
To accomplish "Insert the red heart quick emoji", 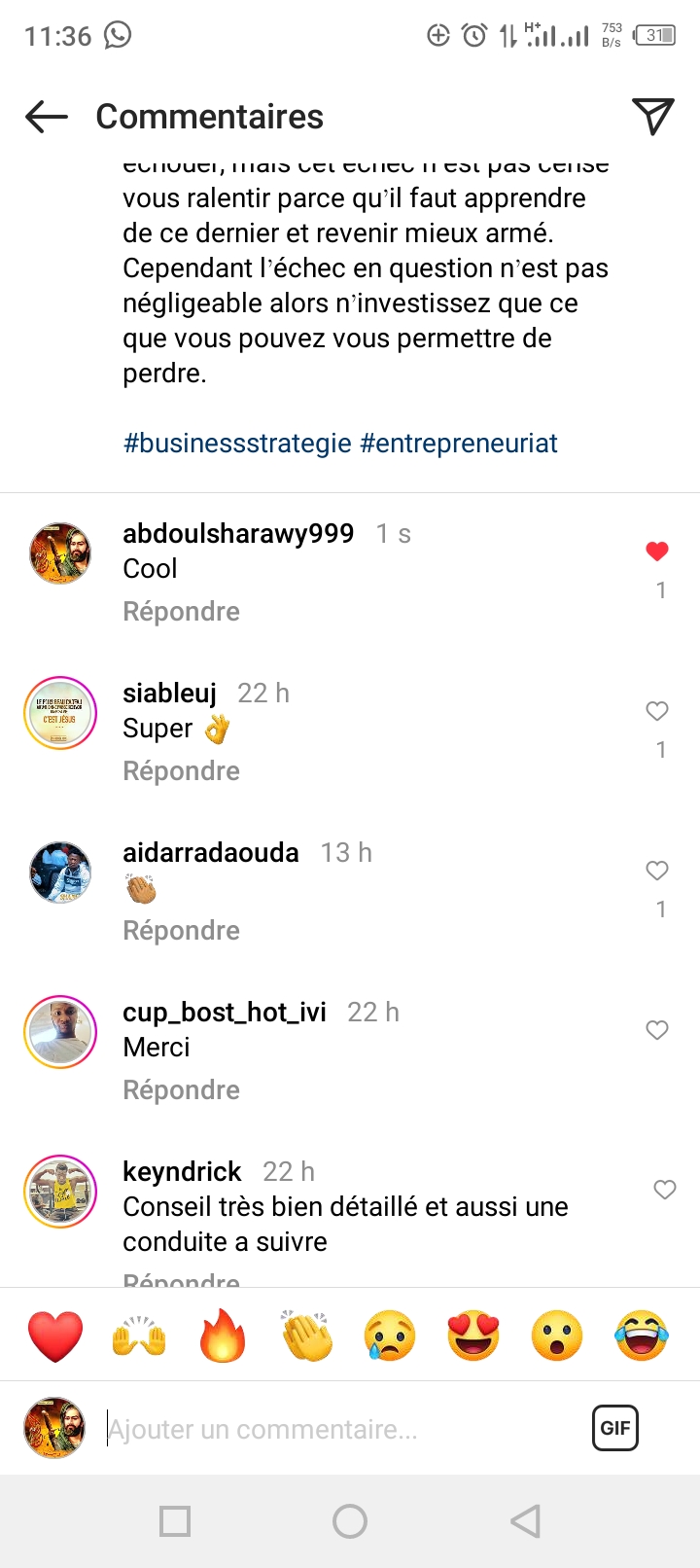I will (55, 1336).
